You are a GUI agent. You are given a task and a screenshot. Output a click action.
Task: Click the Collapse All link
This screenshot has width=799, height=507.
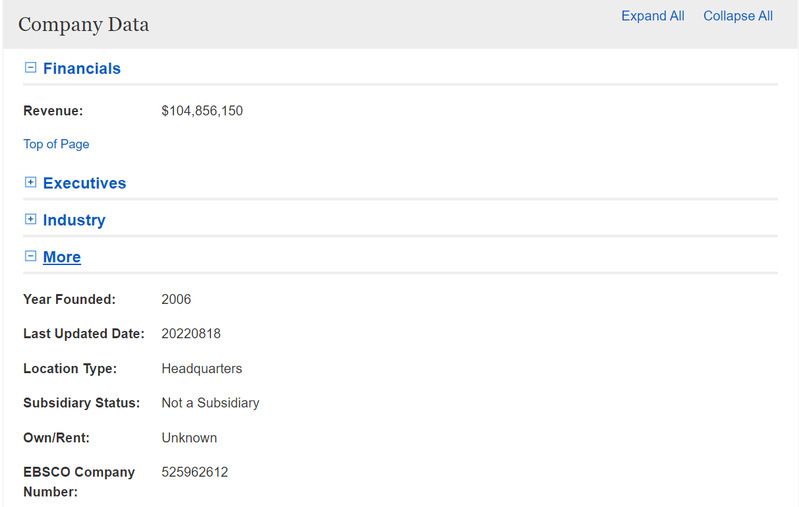737,16
